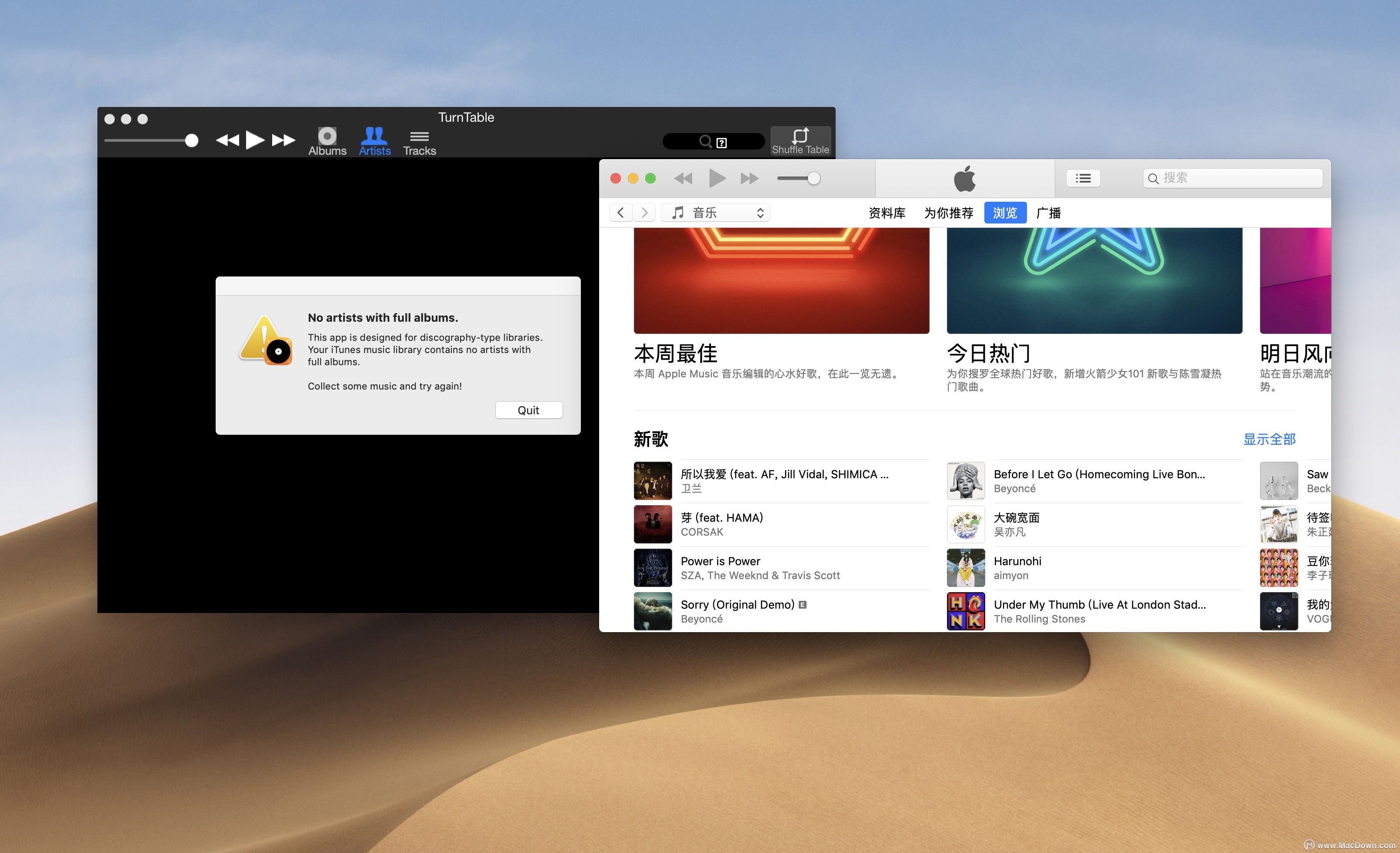Click the 今日热门 heading
The image size is (1400, 853).
click(989, 354)
